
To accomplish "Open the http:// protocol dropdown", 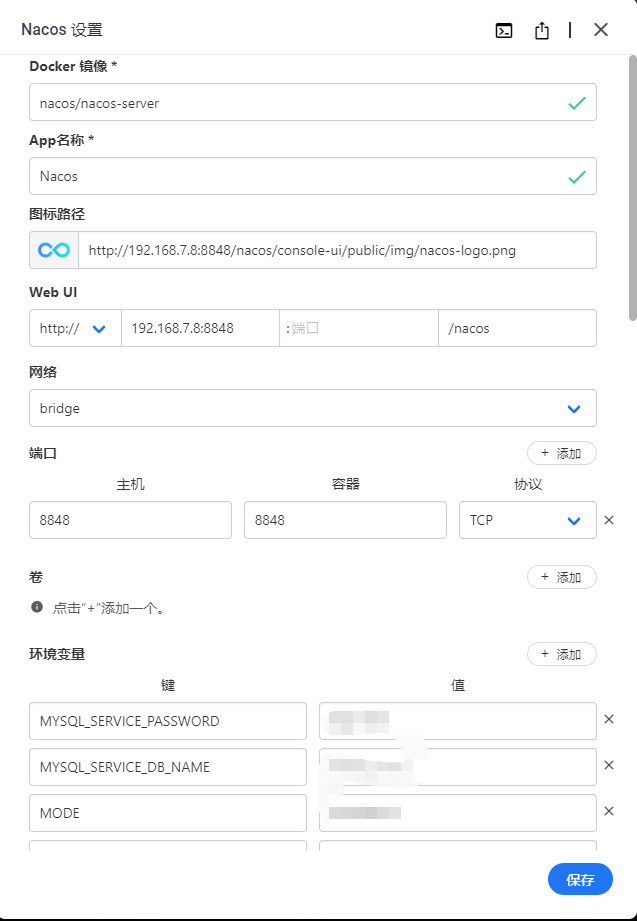I will click(75, 328).
